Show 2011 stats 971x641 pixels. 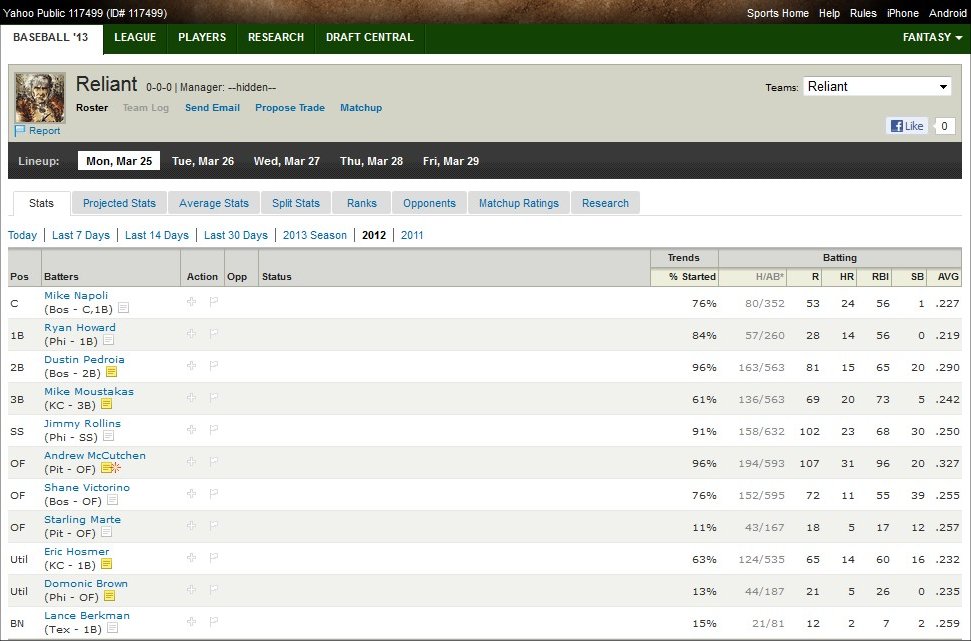tap(412, 235)
